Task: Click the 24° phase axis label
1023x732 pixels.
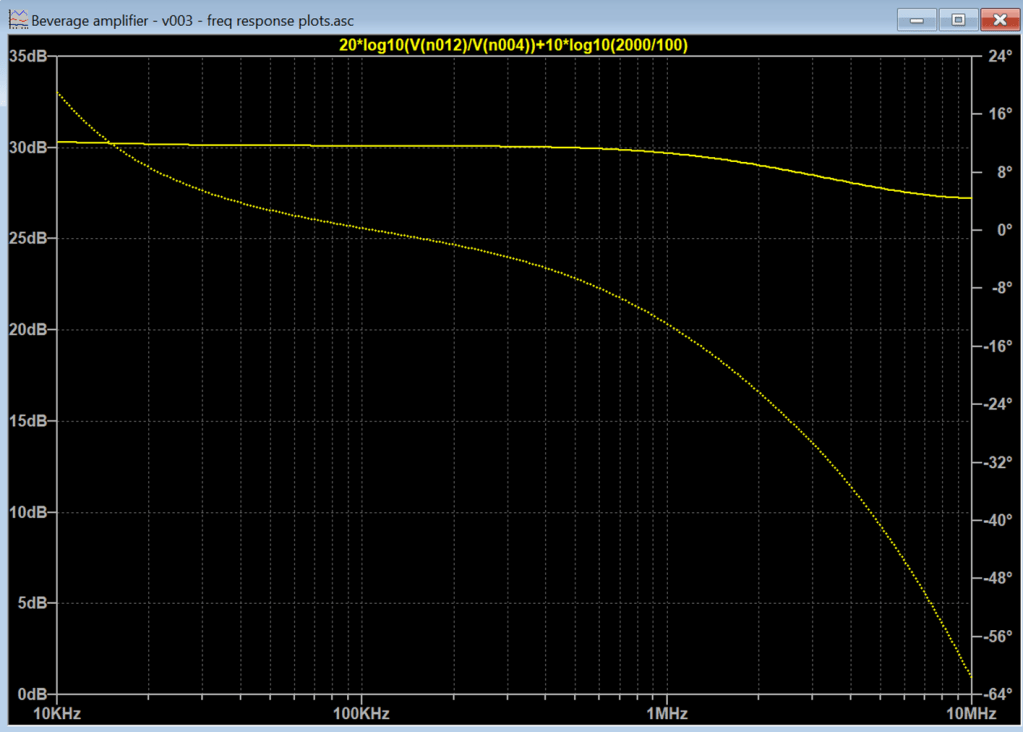Action: coord(1000,56)
